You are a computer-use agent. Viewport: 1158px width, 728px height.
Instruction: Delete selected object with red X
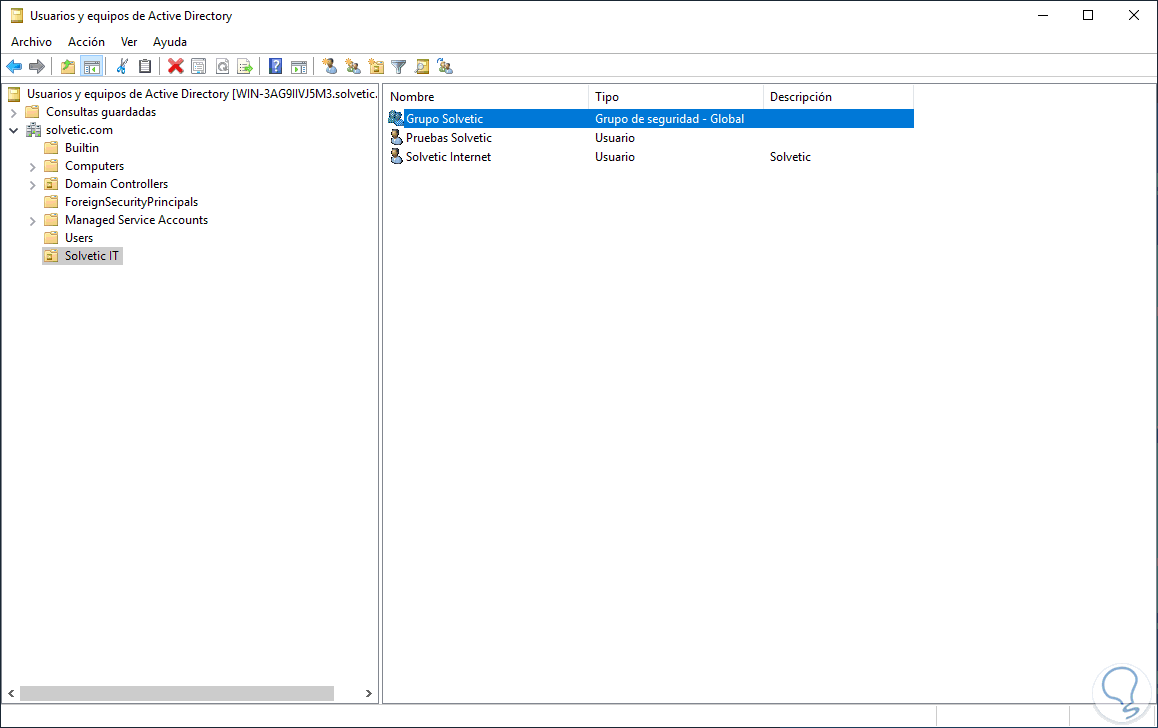(x=176, y=66)
